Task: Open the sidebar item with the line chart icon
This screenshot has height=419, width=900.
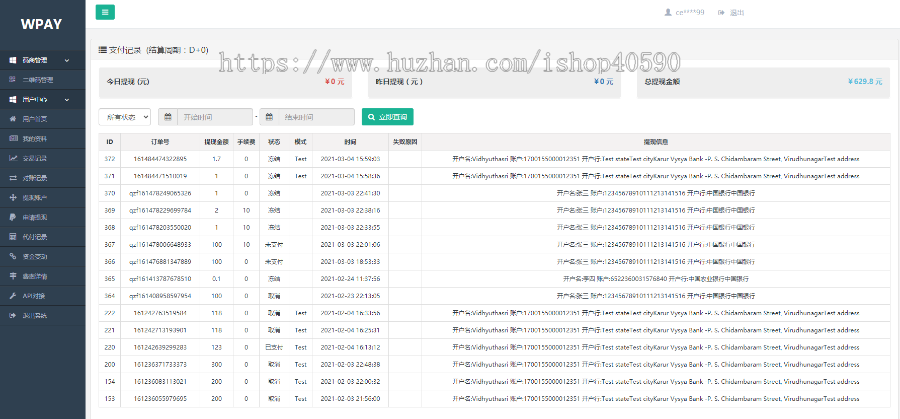Action: click(x=12, y=158)
